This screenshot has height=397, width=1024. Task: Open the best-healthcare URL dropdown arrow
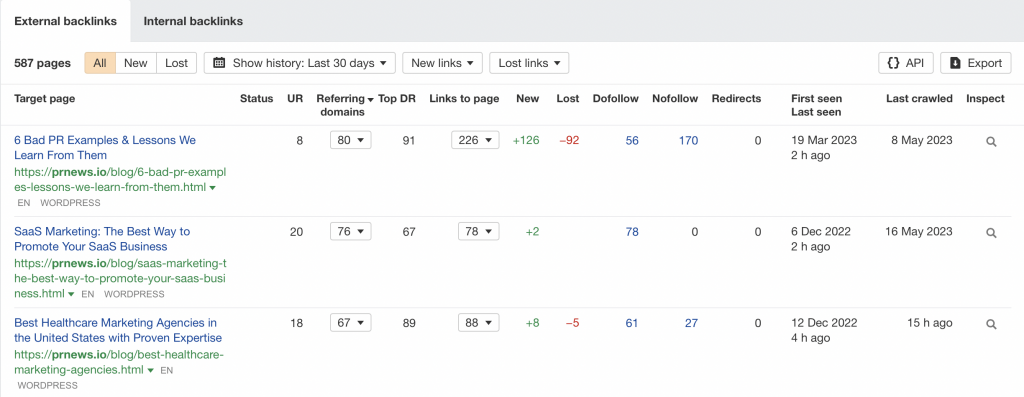click(150, 371)
